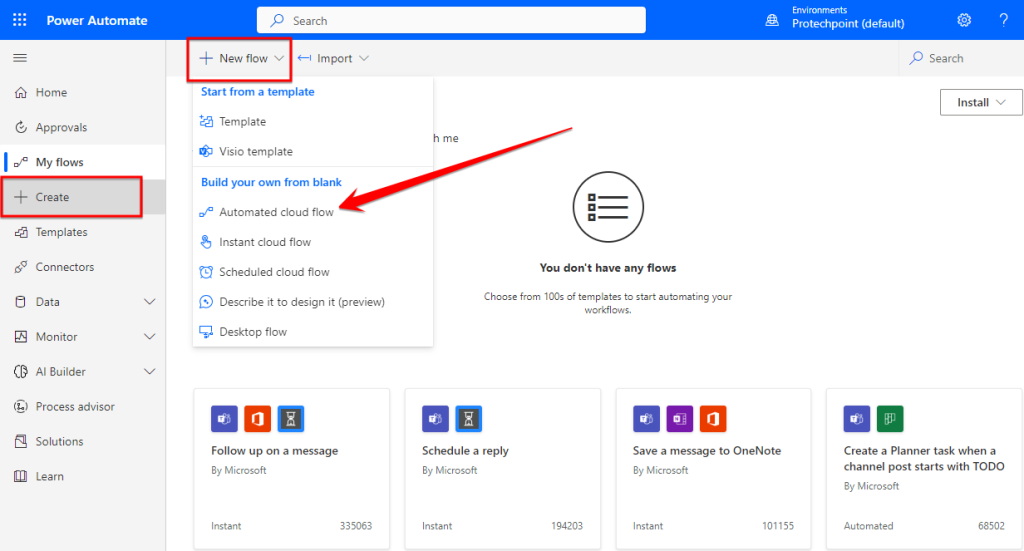
Task: Click the Build your own from blank heading
Action: (x=271, y=182)
